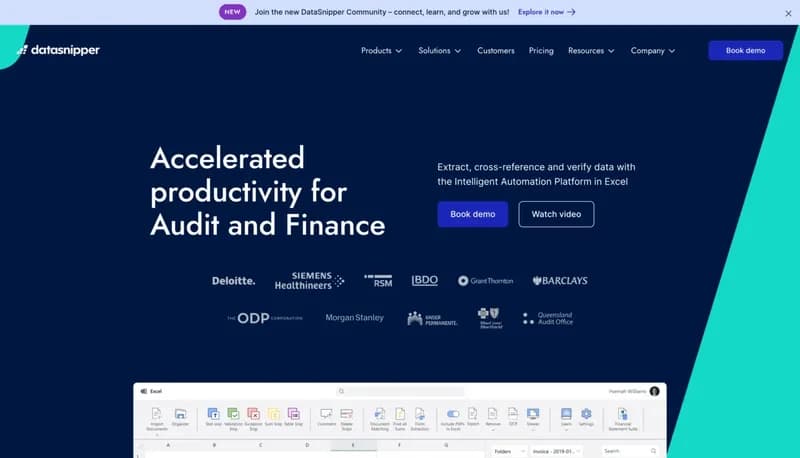
Task: Click the ODP Corporation logo
Action: [265, 318]
